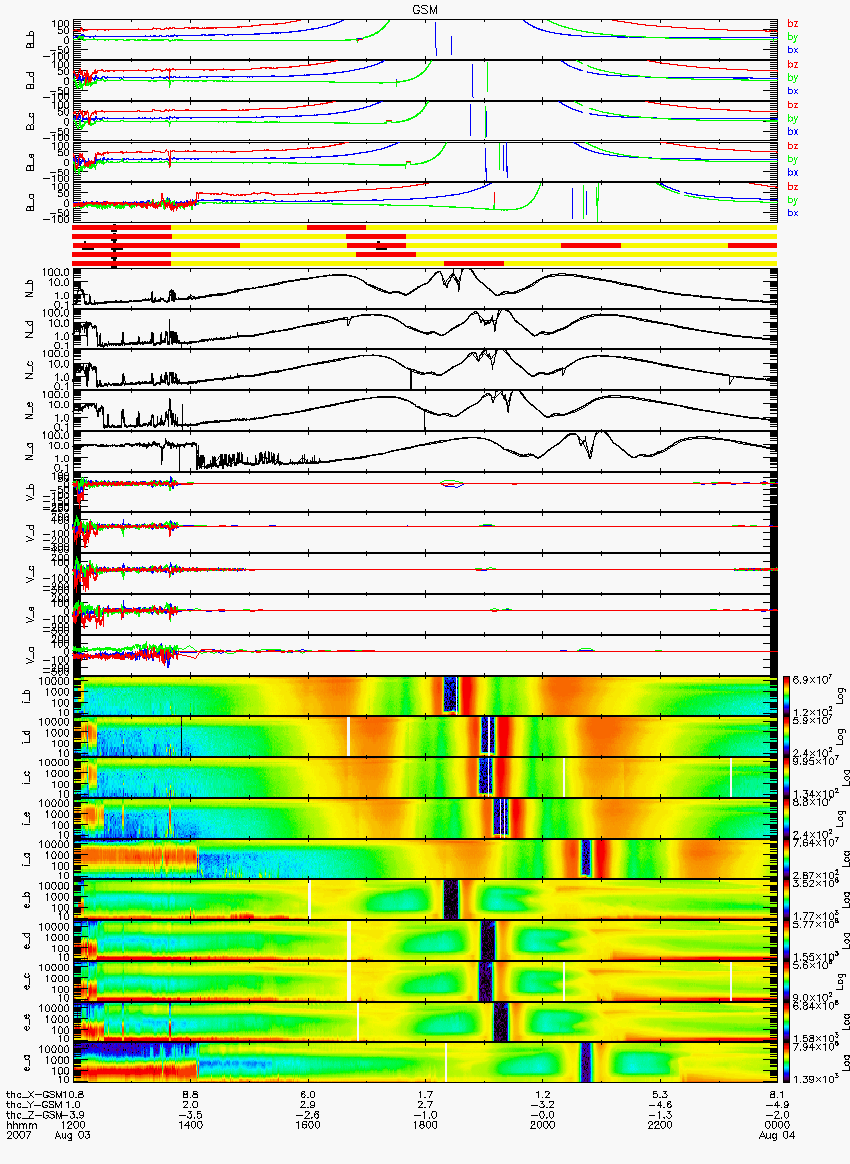This screenshot has width=850, height=1164.
Task: Click the 2000 time axis tick label
Action: (x=543, y=1125)
